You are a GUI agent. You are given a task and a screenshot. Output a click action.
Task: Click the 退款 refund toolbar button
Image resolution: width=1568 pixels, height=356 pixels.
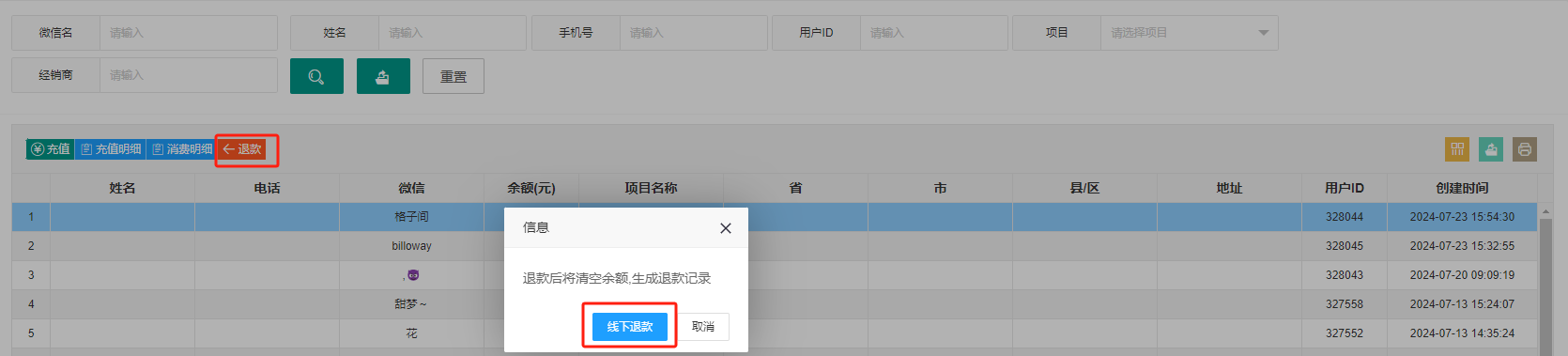(242, 149)
